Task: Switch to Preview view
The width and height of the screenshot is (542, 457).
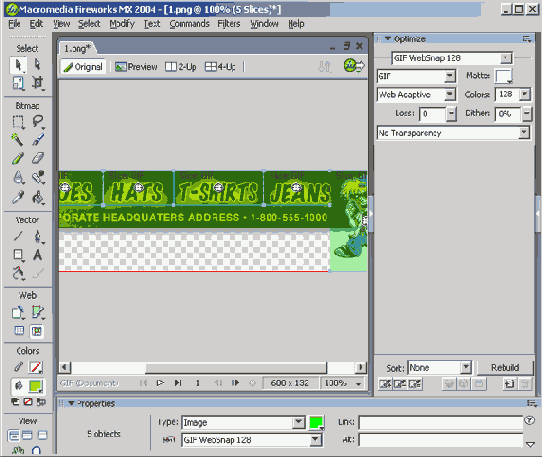Action: (x=136, y=67)
